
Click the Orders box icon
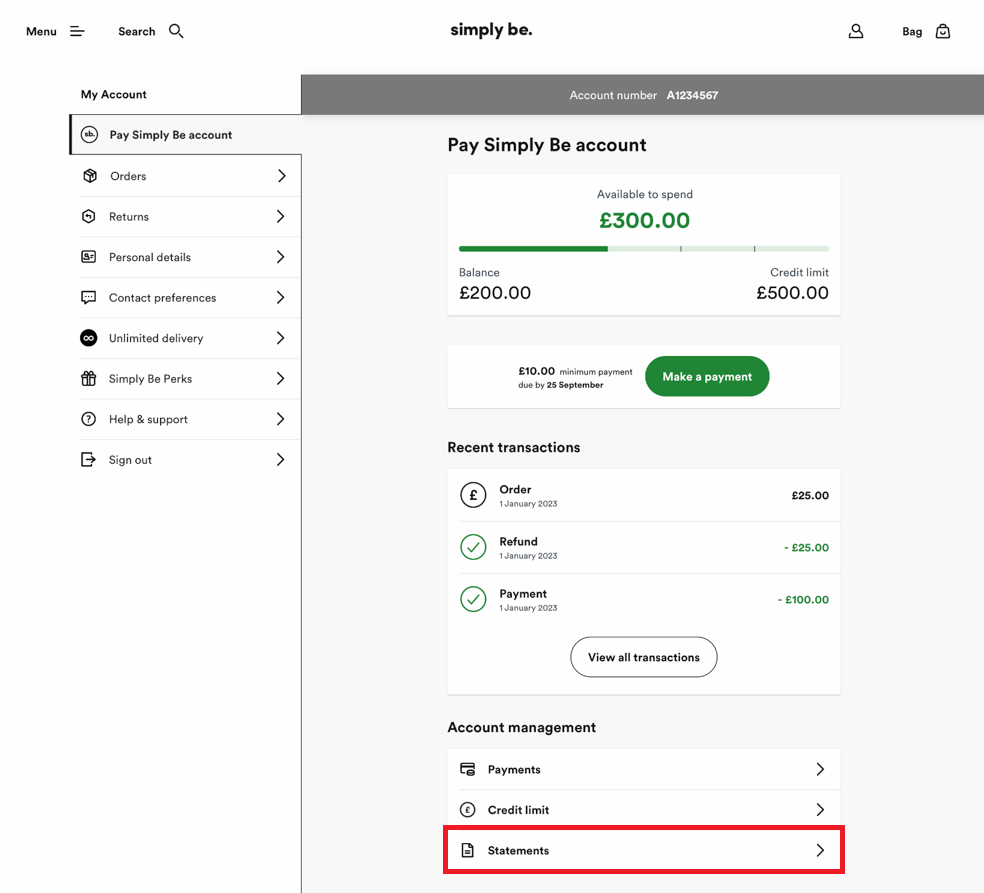click(x=90, y=176)
